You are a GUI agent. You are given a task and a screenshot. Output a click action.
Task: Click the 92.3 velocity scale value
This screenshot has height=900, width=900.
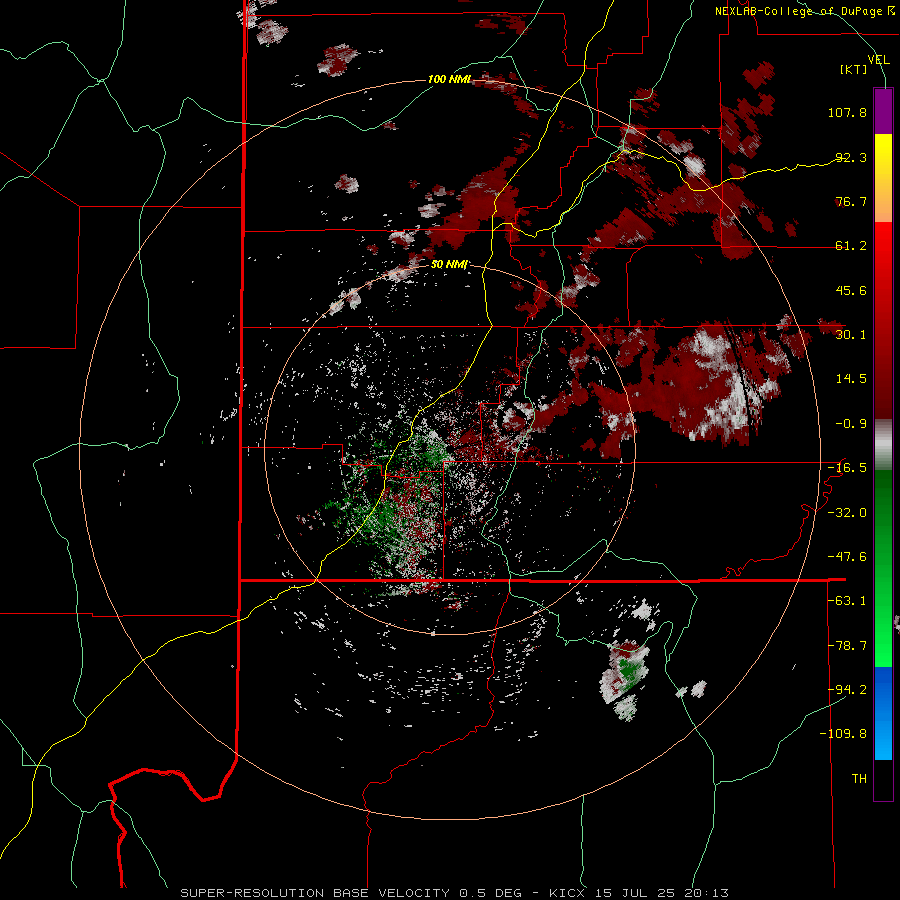coord(851,157)
